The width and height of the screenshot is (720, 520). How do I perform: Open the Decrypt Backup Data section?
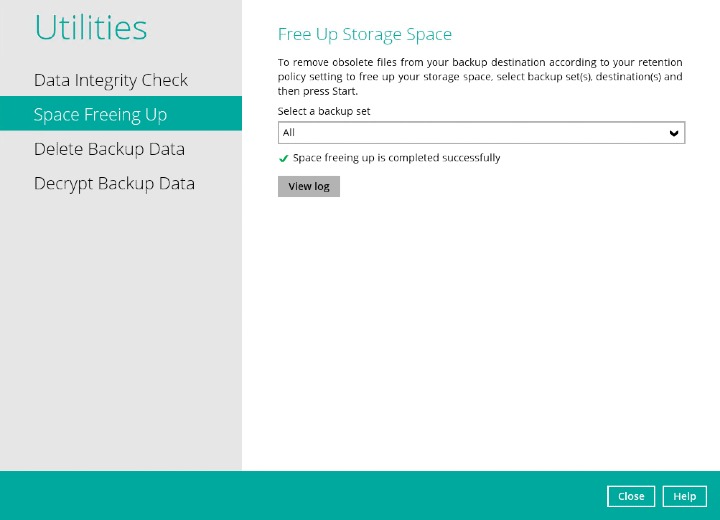pyautogui.click(x=114, y=184)
